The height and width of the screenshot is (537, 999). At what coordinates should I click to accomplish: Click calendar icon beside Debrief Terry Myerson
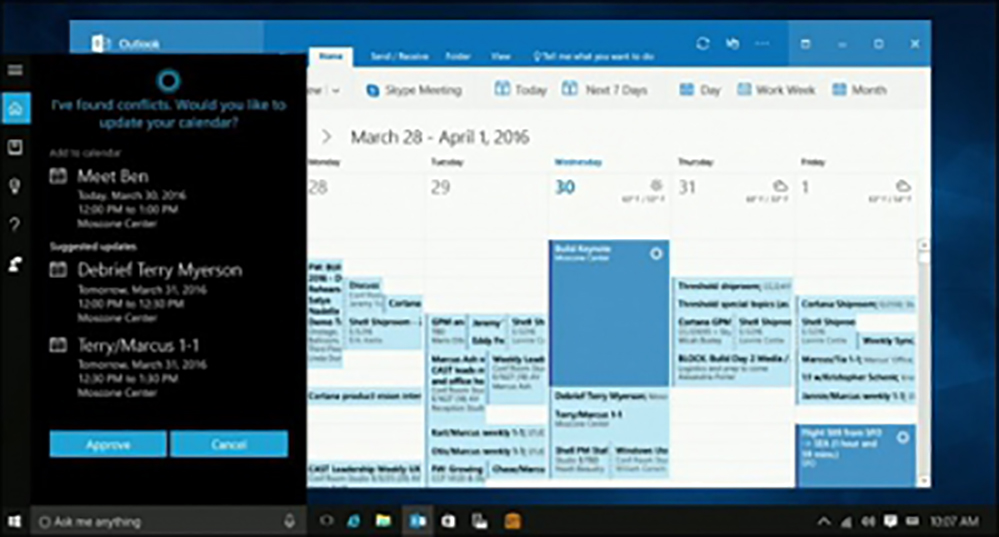point(58,270)
